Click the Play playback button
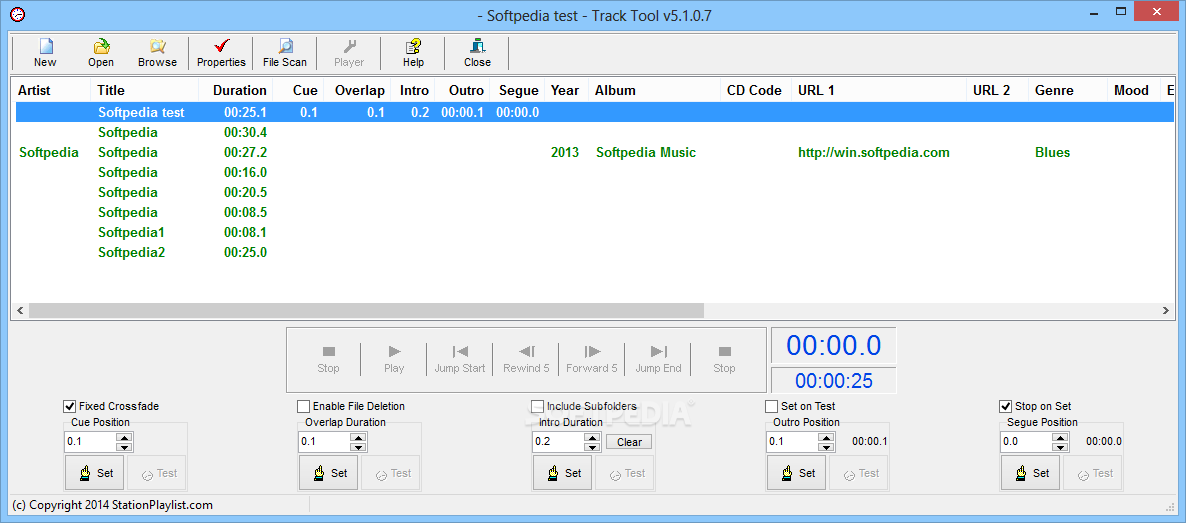Viewport: 1186px width, 523px height. click(394, 360)
